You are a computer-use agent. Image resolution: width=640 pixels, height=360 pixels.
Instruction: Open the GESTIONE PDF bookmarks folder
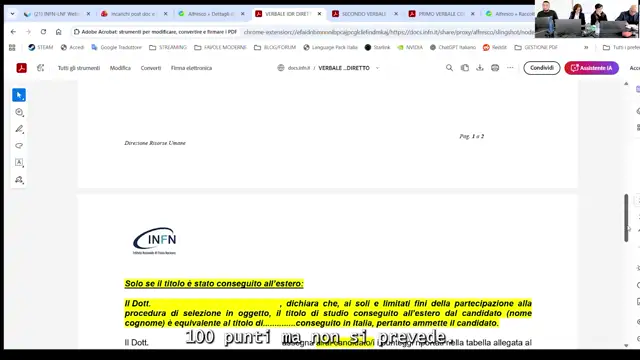(536, 47)
